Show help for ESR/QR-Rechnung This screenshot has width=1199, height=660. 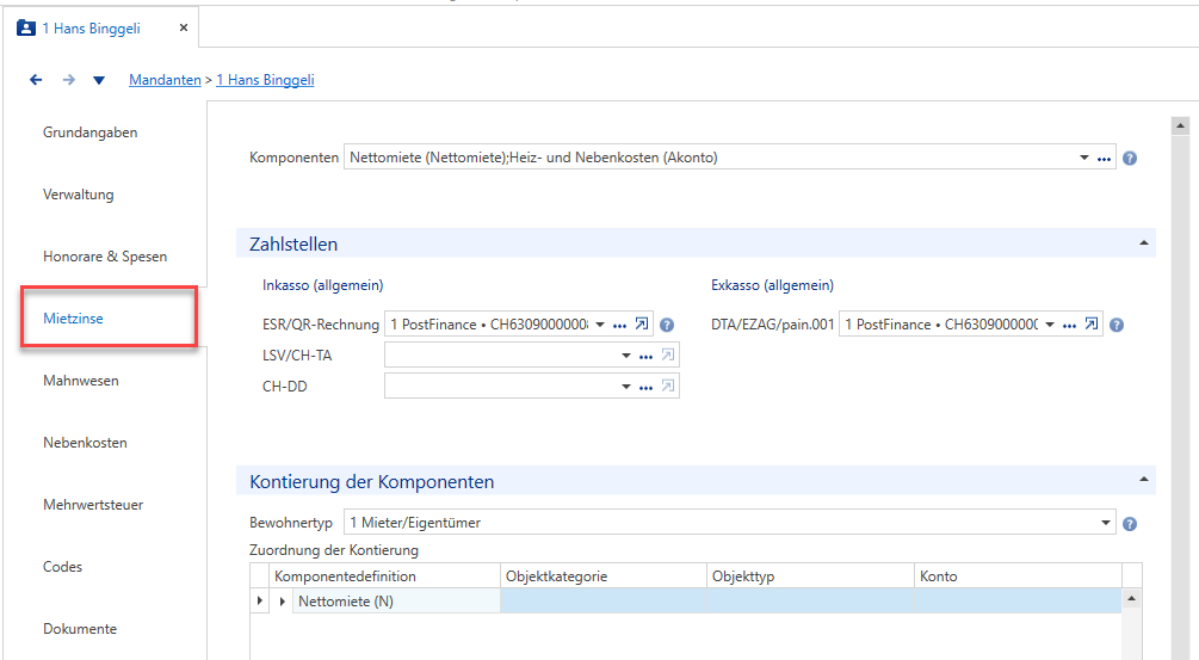click(x=667, y=325)
